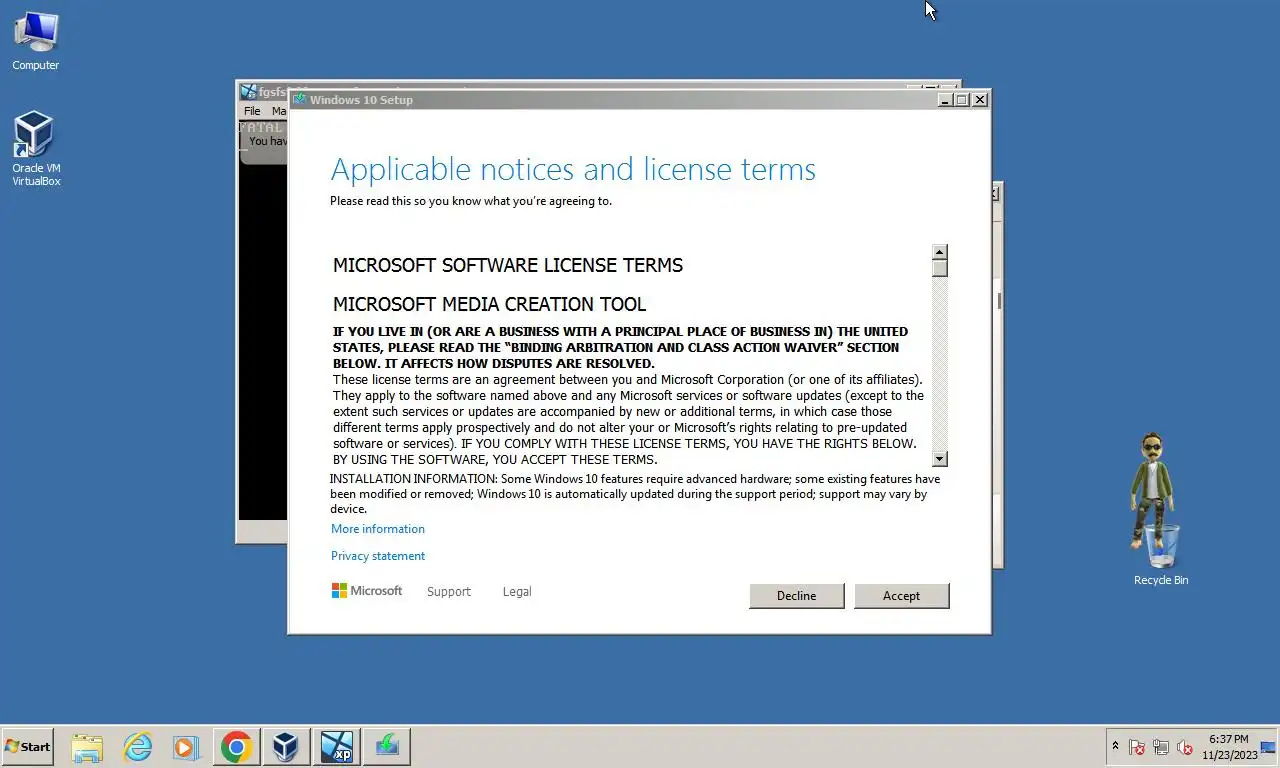1280x768 pixels.
Task: Open network tray icon
Action: pyautogui.click(x=1161, y=747)
